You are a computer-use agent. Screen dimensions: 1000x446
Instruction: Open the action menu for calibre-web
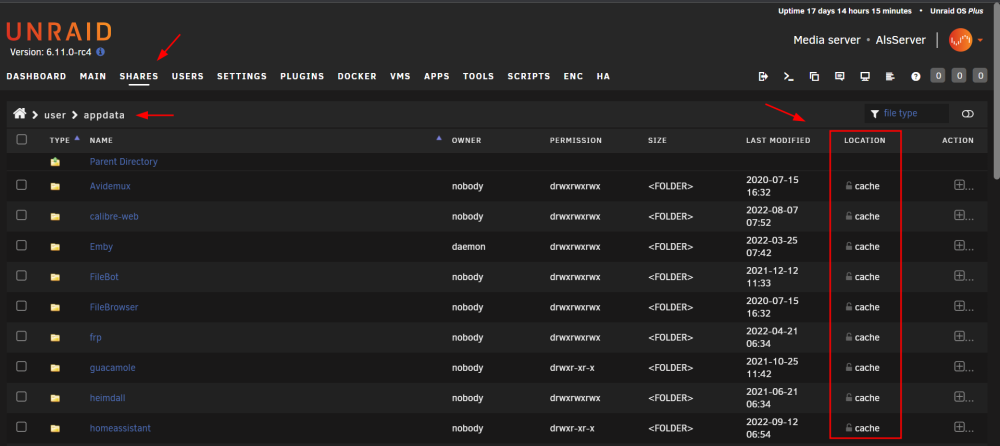[964, 216]
